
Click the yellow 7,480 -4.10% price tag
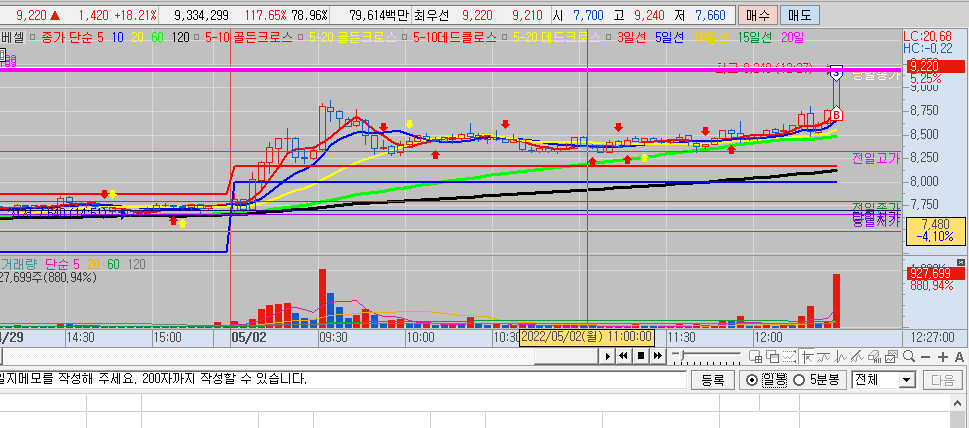pos(936,230)
